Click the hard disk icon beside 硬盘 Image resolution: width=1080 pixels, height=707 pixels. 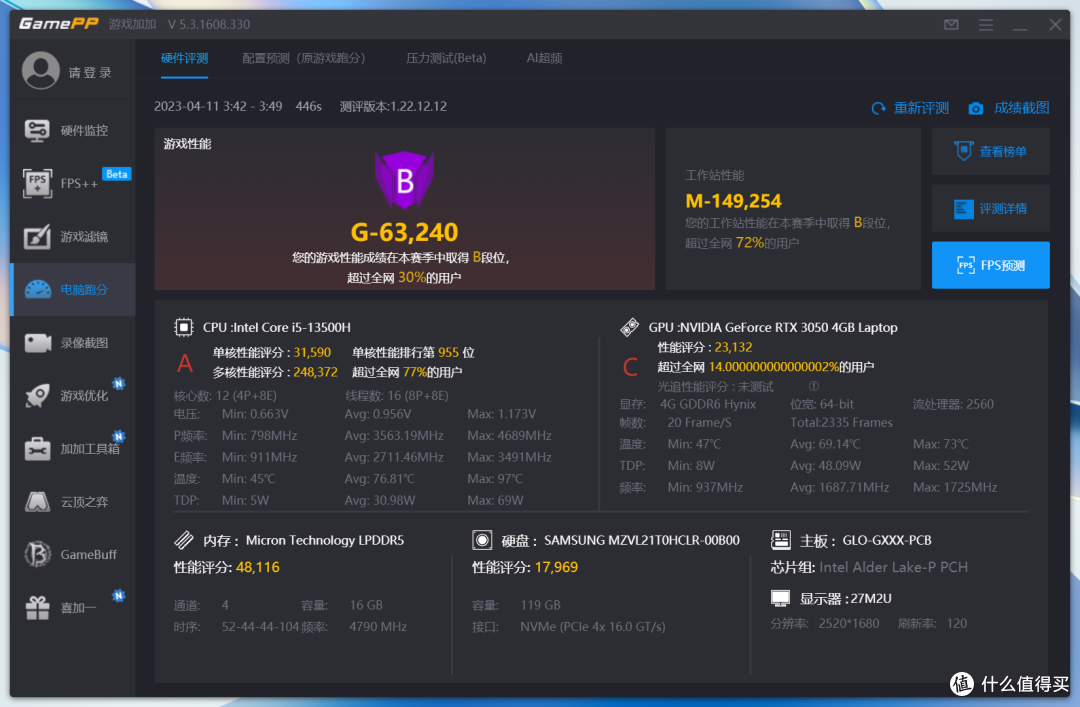click(x=482, y=540)
